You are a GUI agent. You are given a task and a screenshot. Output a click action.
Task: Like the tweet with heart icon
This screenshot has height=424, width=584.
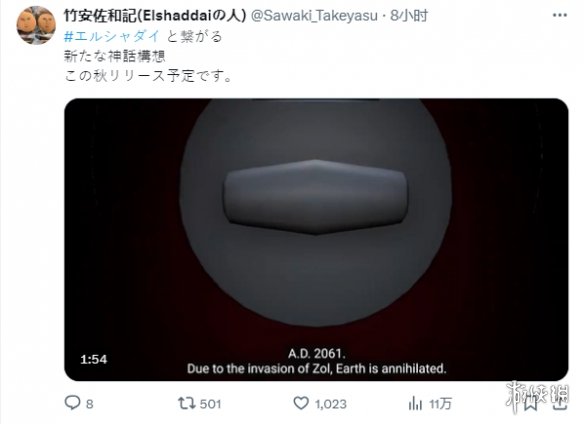pyautogui.click(x=301, y=403)
